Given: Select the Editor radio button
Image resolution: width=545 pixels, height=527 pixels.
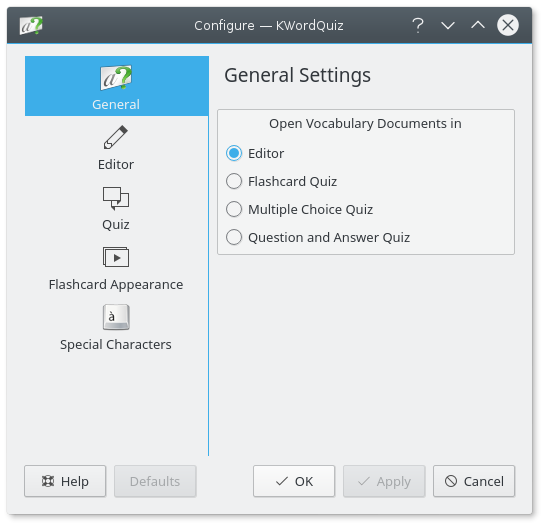Looking at the screenshot, I should pos(234,153).
